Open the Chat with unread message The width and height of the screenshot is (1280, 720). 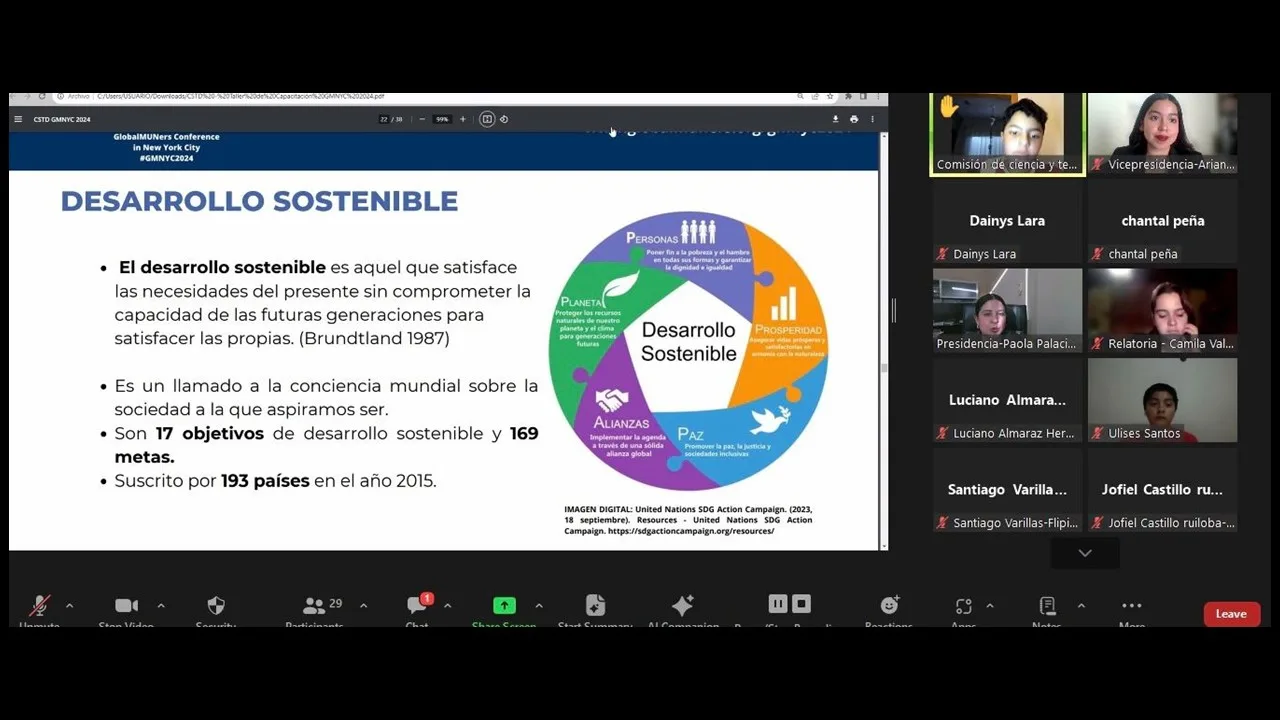pos(417,607)
